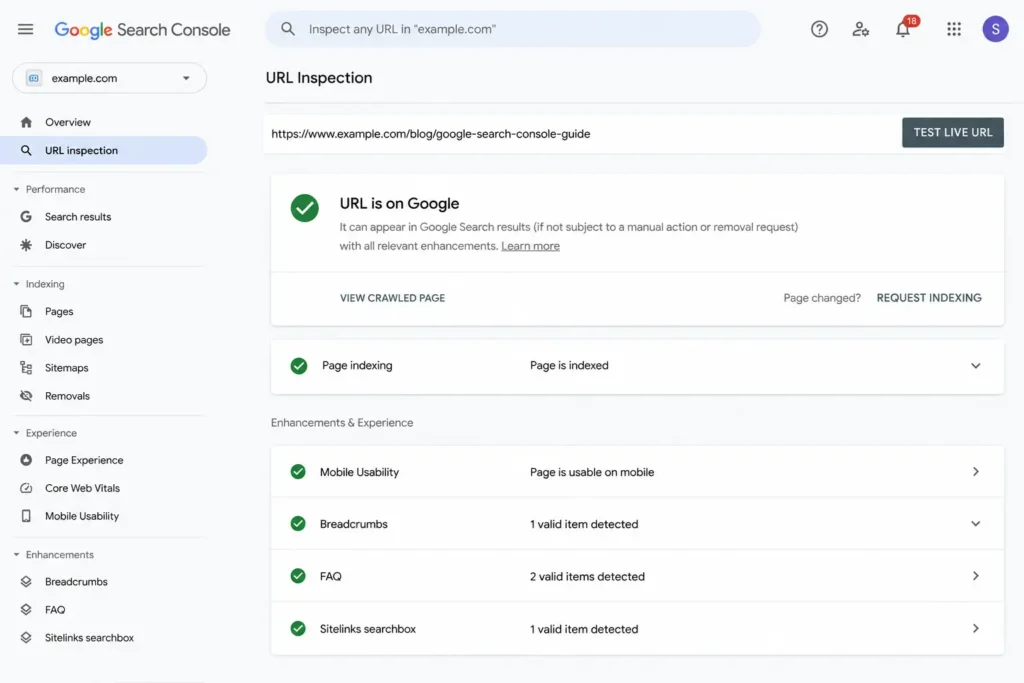The image size is (1024, 683).
Task: Click the FAQ layers icon in sidebar
Action: pos(26,610)
